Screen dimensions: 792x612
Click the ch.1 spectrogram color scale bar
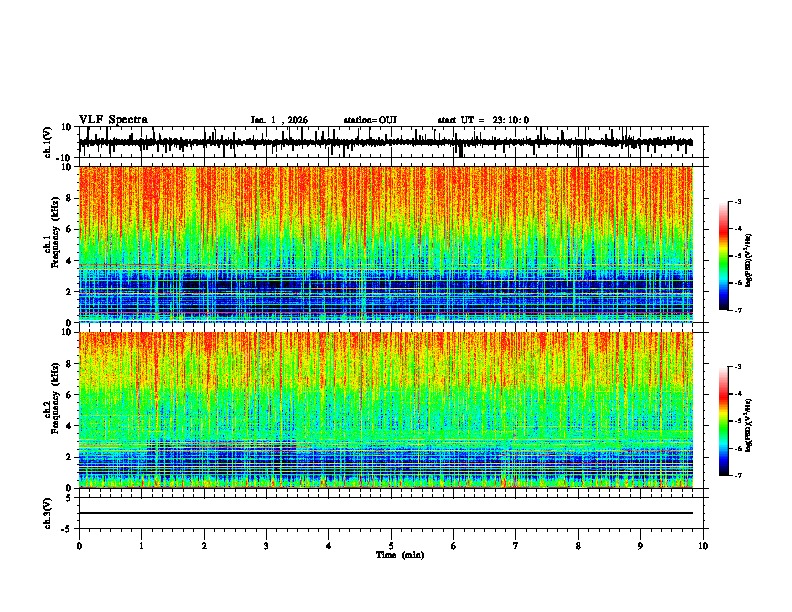(x=724, y=256)
